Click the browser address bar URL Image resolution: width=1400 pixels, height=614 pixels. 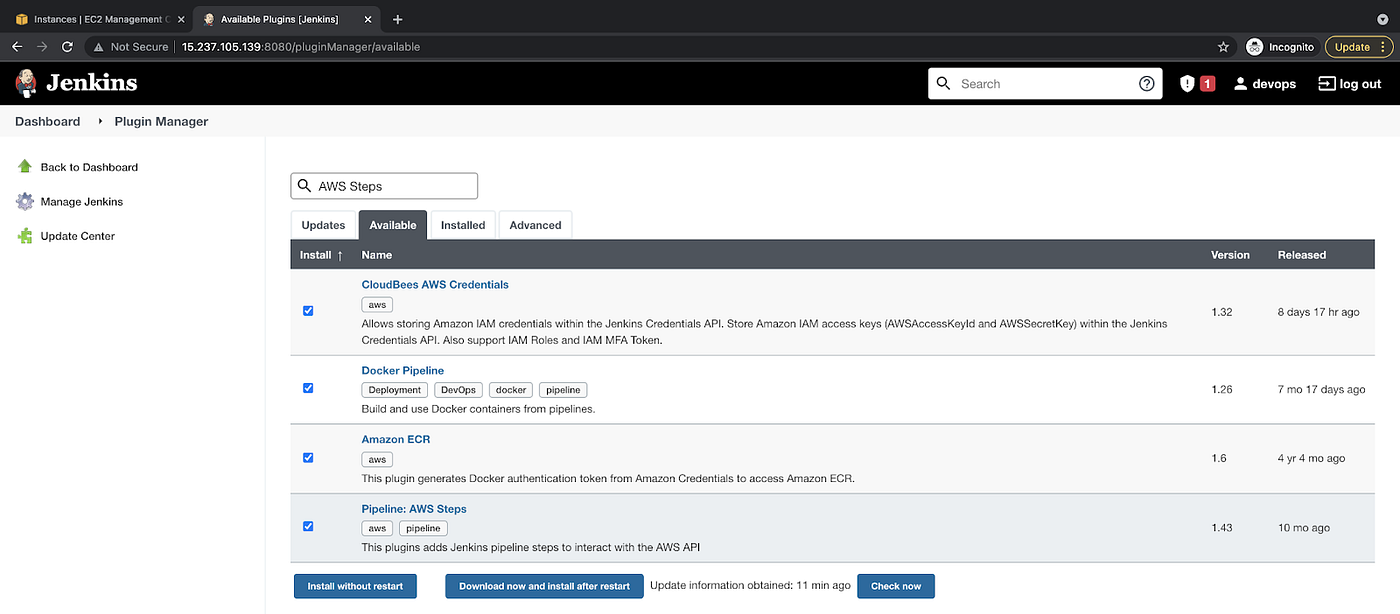[300, 47]
